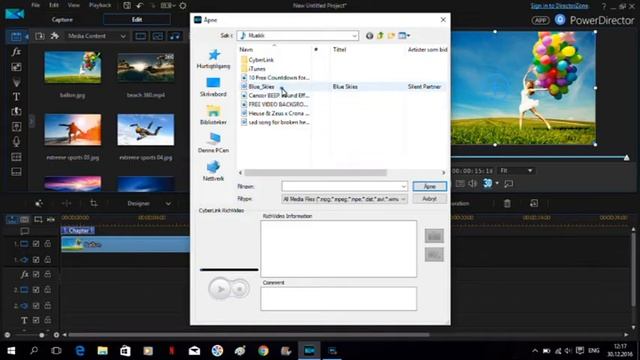Toggle enable checkbox on video track 1
Viewport: 640px width, 360px height.
tap(36, 244)
